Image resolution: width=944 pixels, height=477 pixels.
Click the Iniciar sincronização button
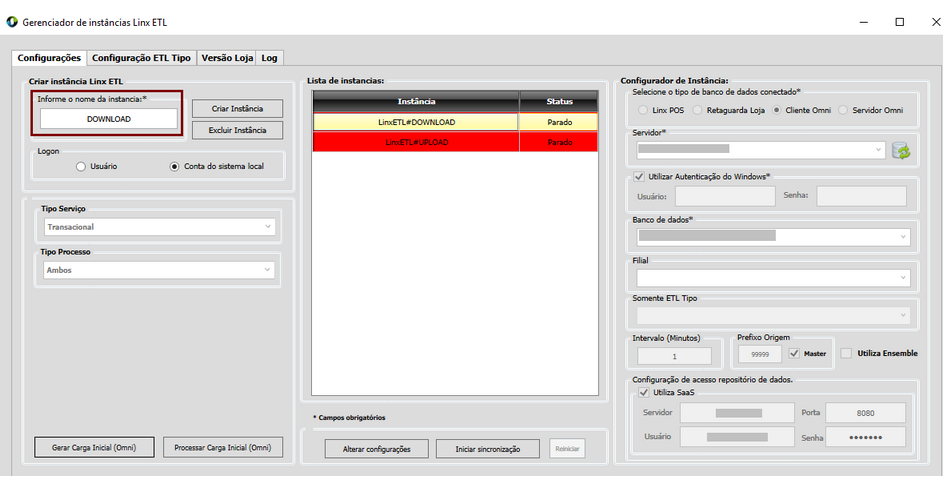click(488, 449)
